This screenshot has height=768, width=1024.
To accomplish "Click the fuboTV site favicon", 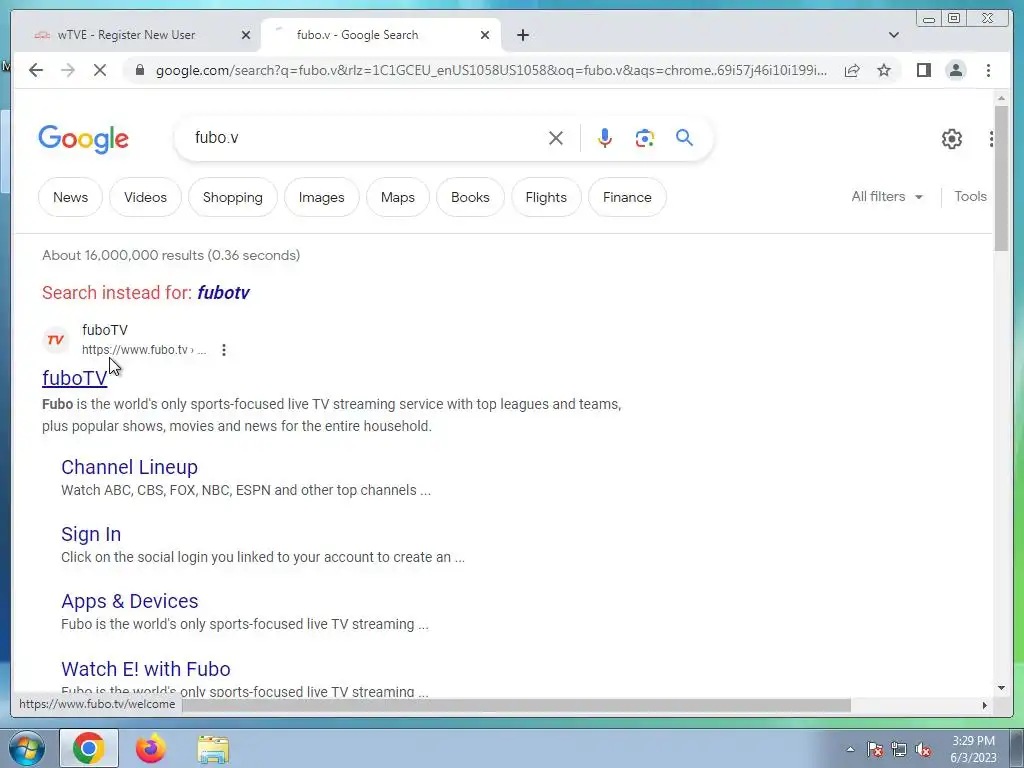I will [56, 340].
